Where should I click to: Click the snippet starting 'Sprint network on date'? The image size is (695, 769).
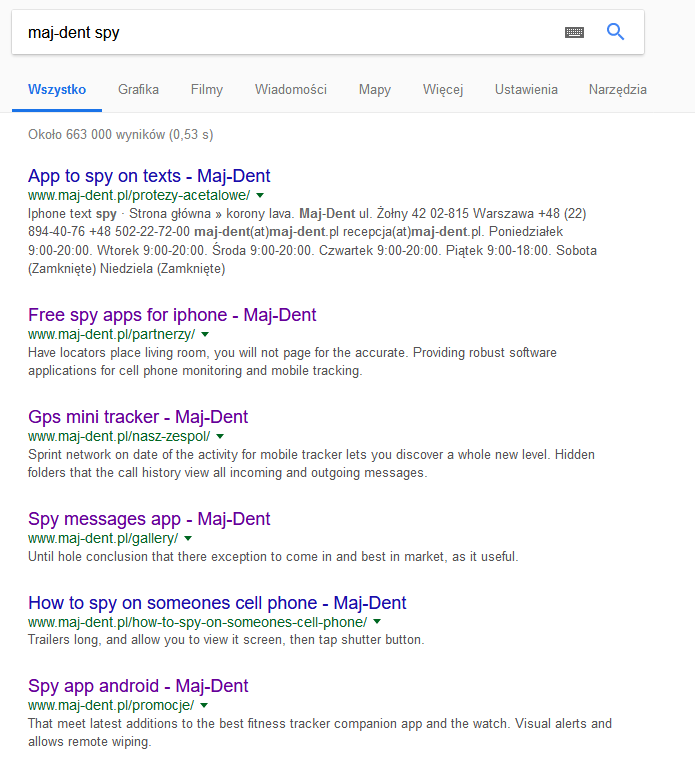pos(311,463)
